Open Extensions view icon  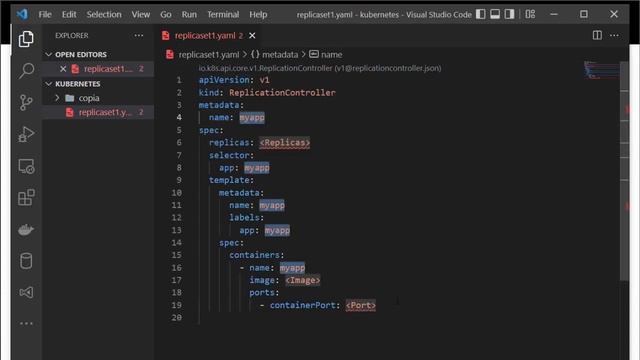[26, 198]
